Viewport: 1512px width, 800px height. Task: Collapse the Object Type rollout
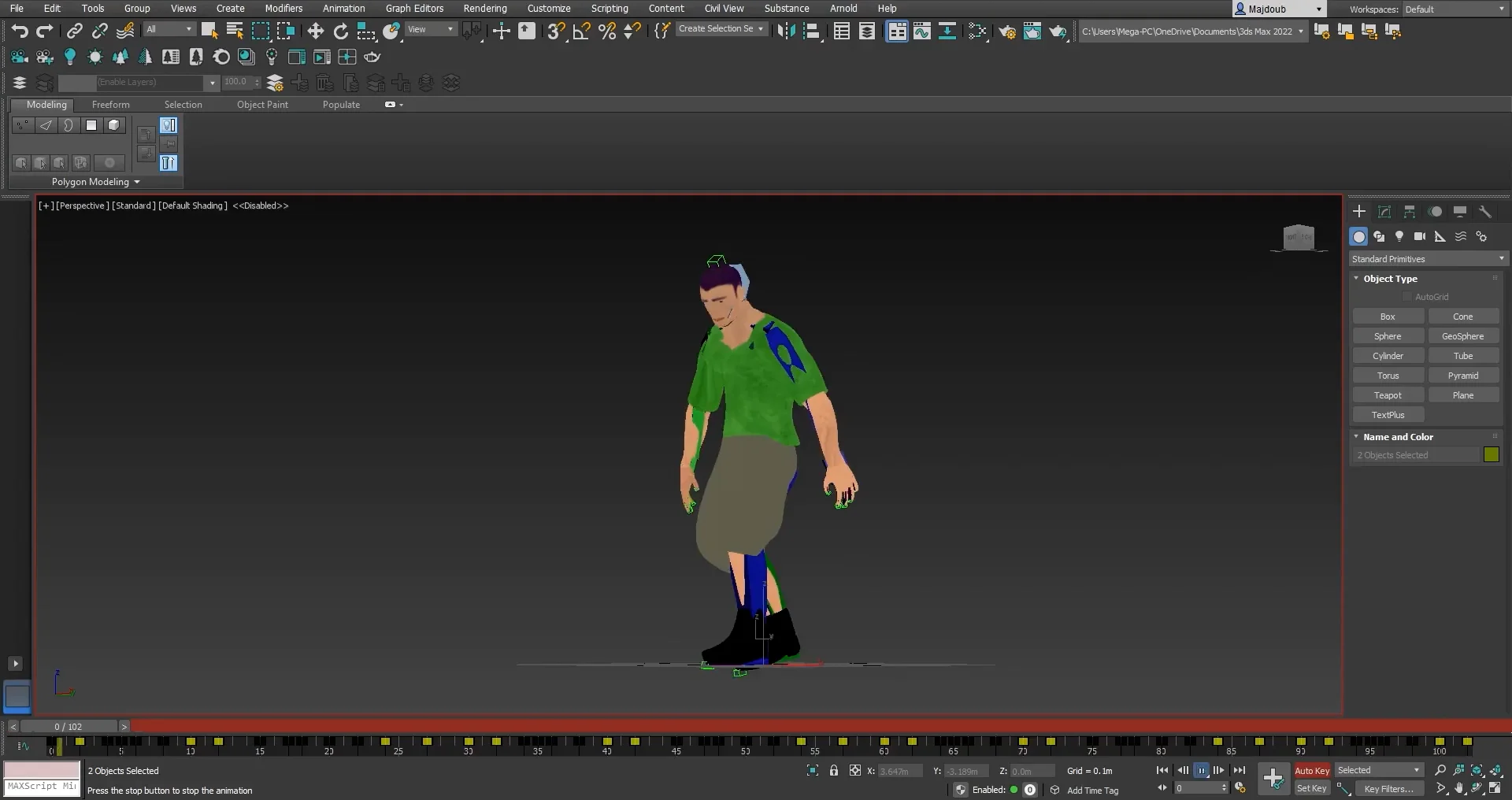[x=1356, y=279]
